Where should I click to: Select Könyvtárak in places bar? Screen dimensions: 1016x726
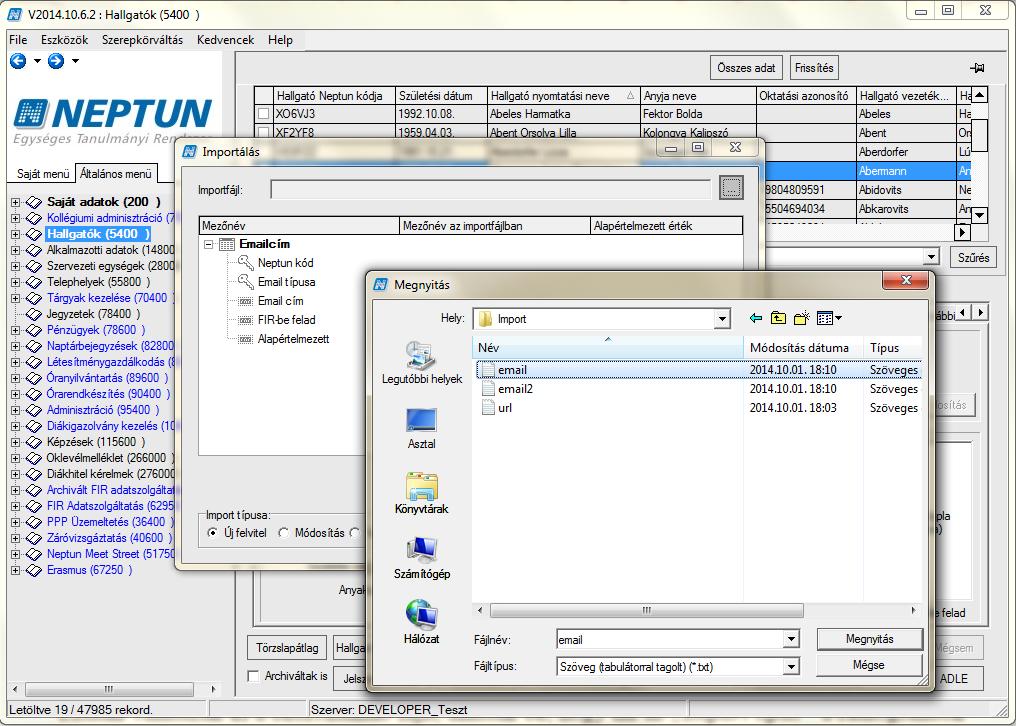tap(422, 493)
